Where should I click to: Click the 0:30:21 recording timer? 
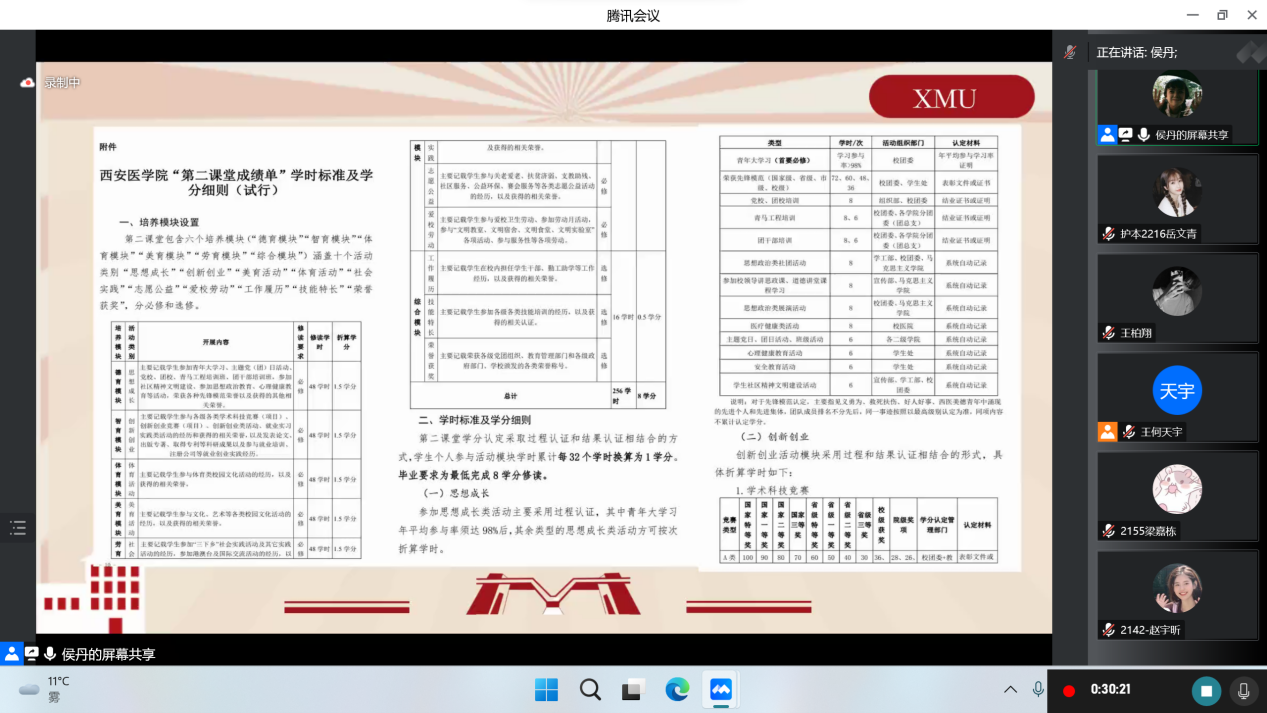click(1110, 690)
